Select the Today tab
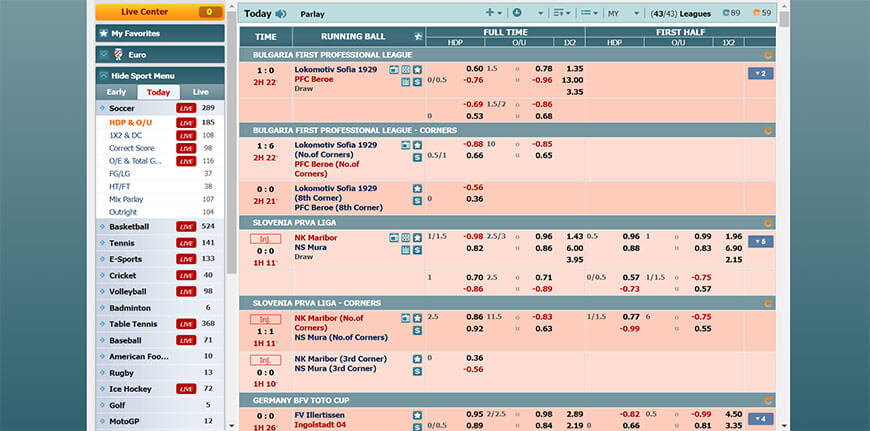The width and height of the screenshot is (870, 431). [158, 92]
